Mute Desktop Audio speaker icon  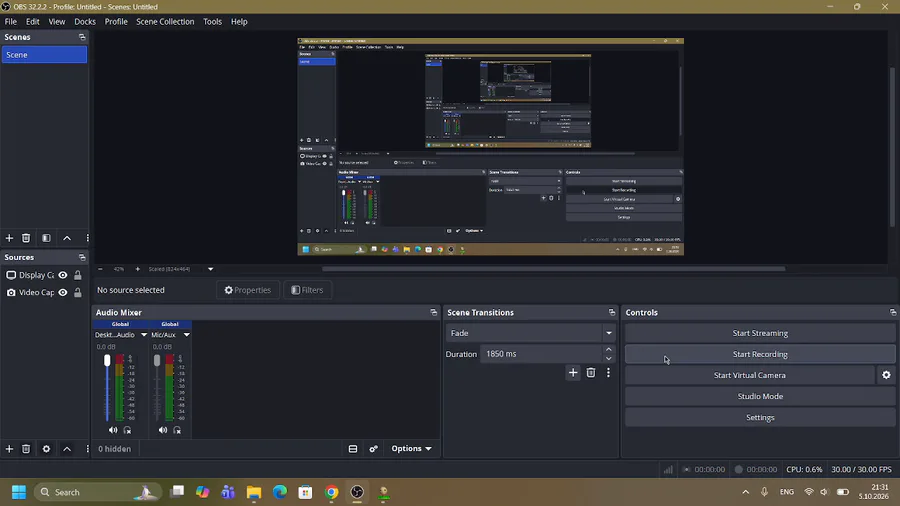(x=112, y=430)
